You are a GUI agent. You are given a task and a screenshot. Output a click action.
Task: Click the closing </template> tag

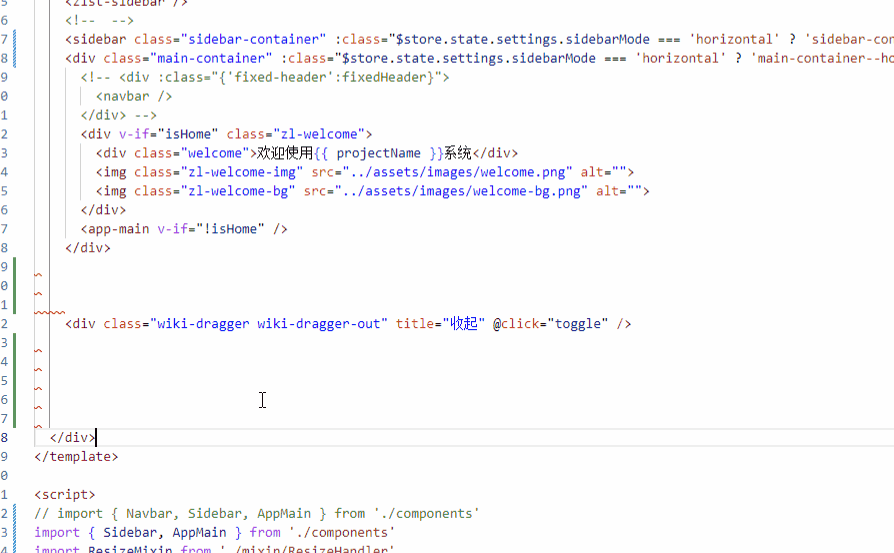[x=76, y=457]
